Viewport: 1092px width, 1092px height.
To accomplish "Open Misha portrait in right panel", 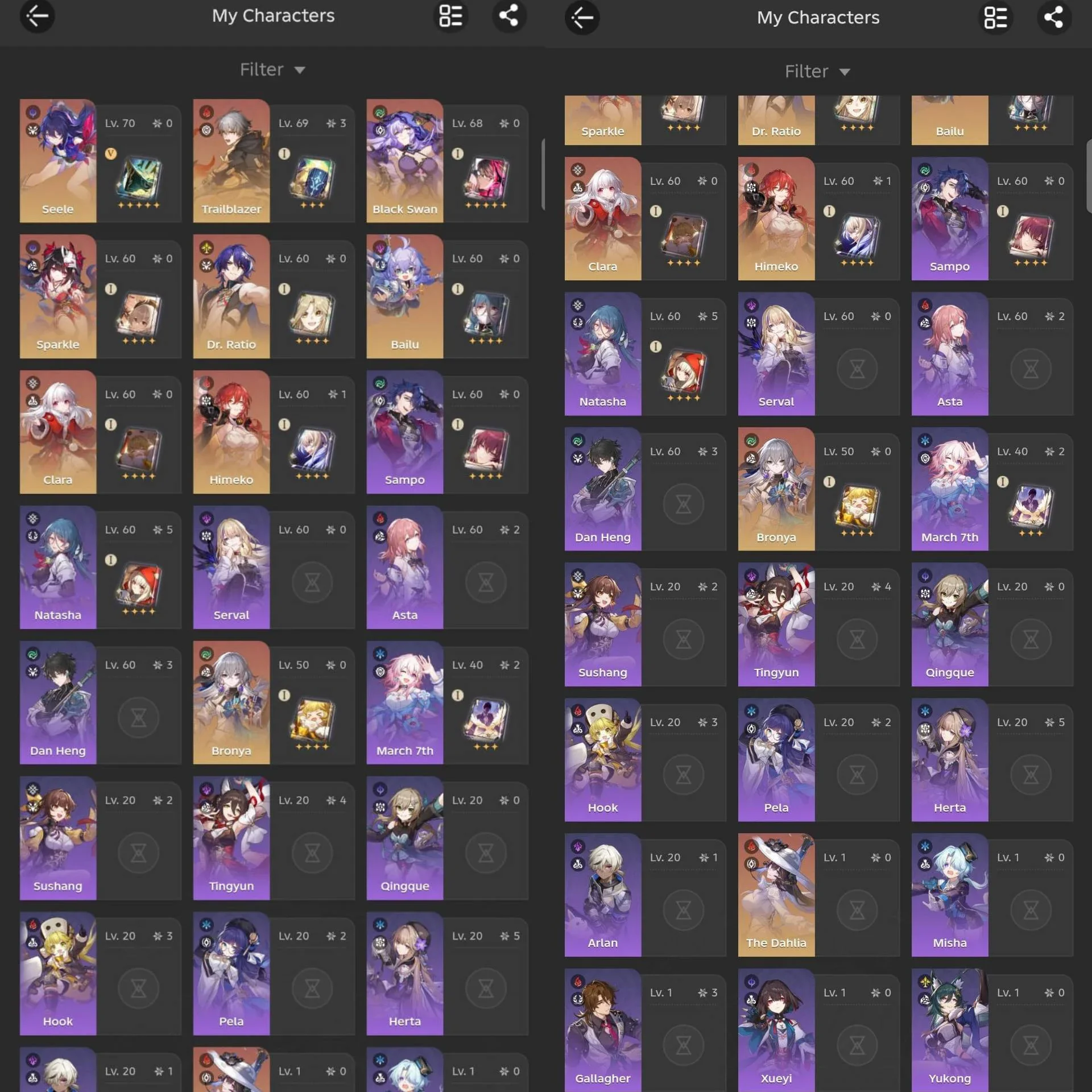I will pos(950,895).
